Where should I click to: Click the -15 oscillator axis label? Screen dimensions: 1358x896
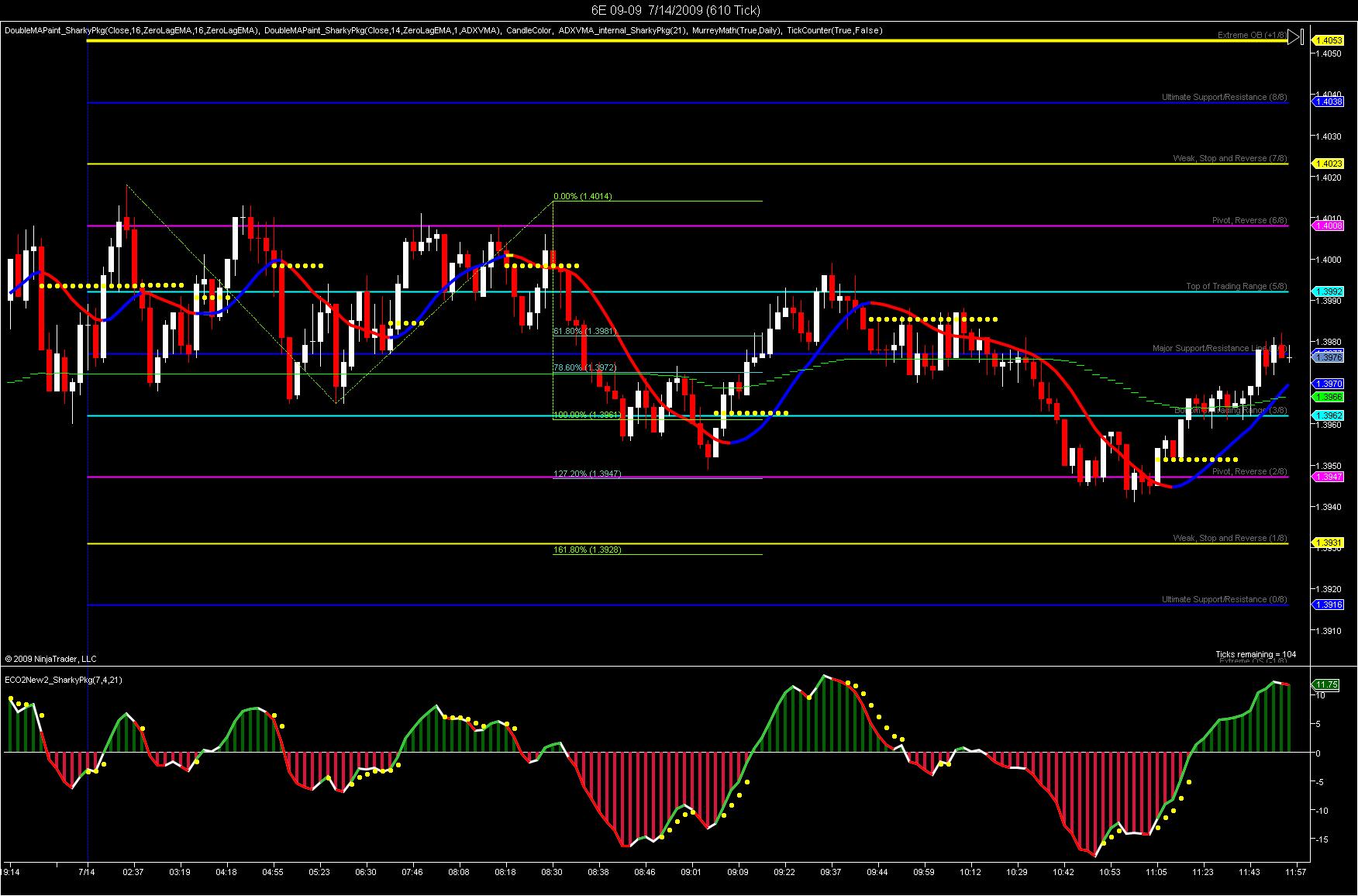click(1321, 839)
